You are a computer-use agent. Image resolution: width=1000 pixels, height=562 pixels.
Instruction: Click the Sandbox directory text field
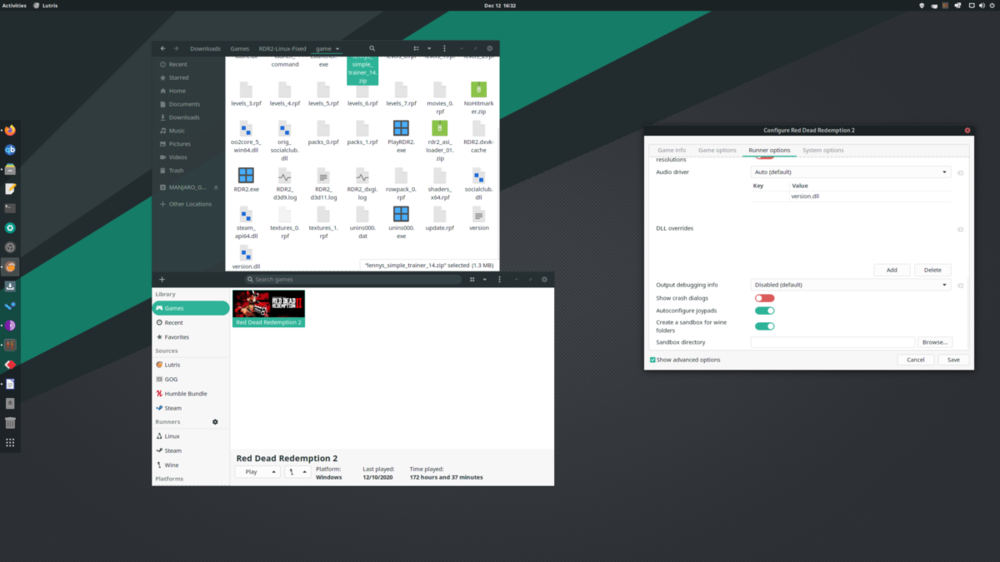pos(832,342)
